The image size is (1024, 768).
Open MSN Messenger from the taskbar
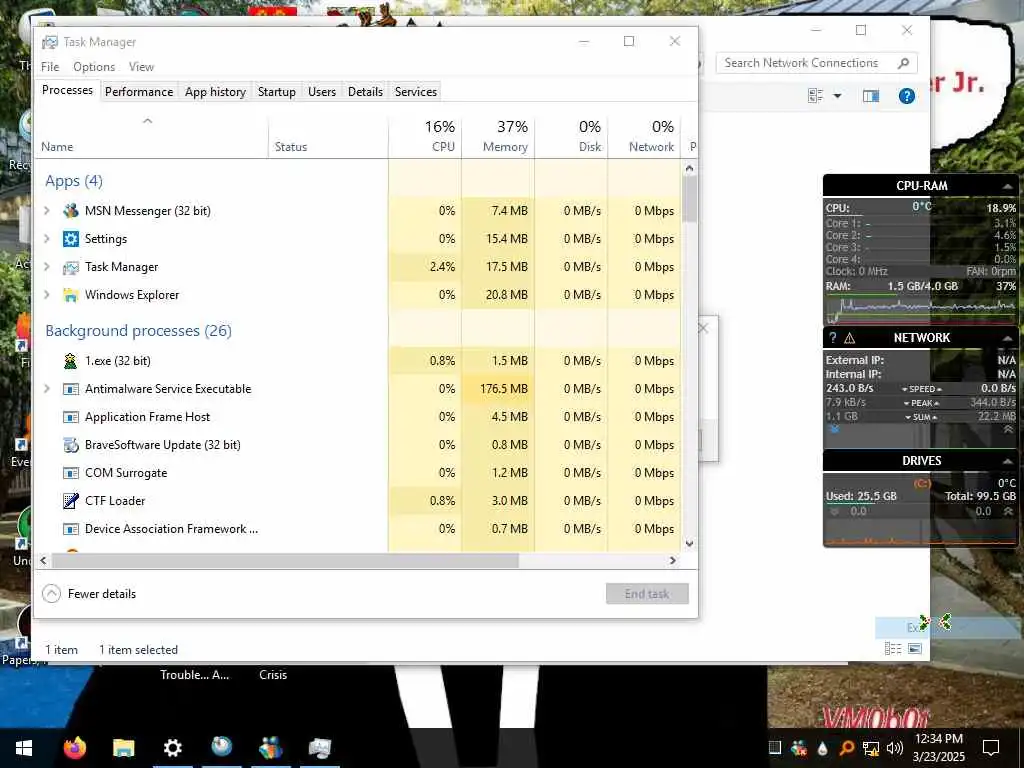pyautogui.click(x=270, y=748)
